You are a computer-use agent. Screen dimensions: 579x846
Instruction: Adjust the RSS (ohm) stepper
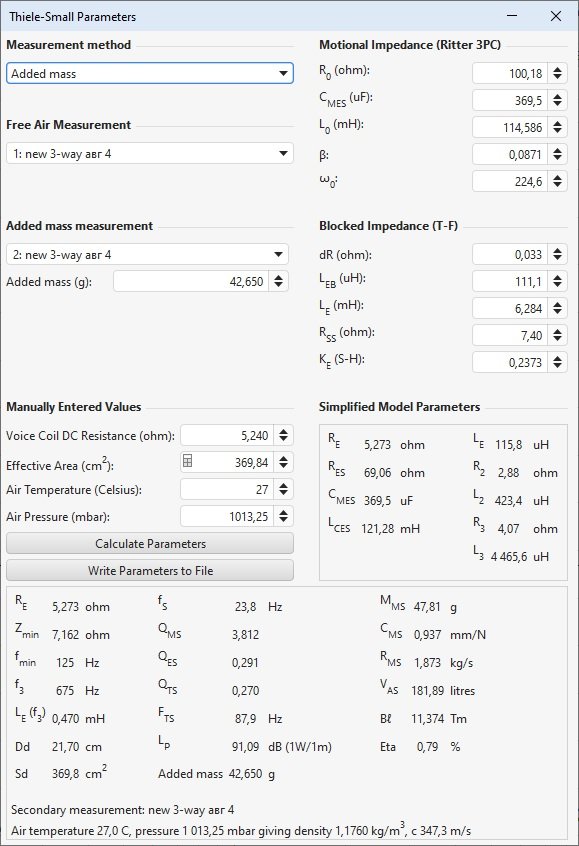(557, 335)
